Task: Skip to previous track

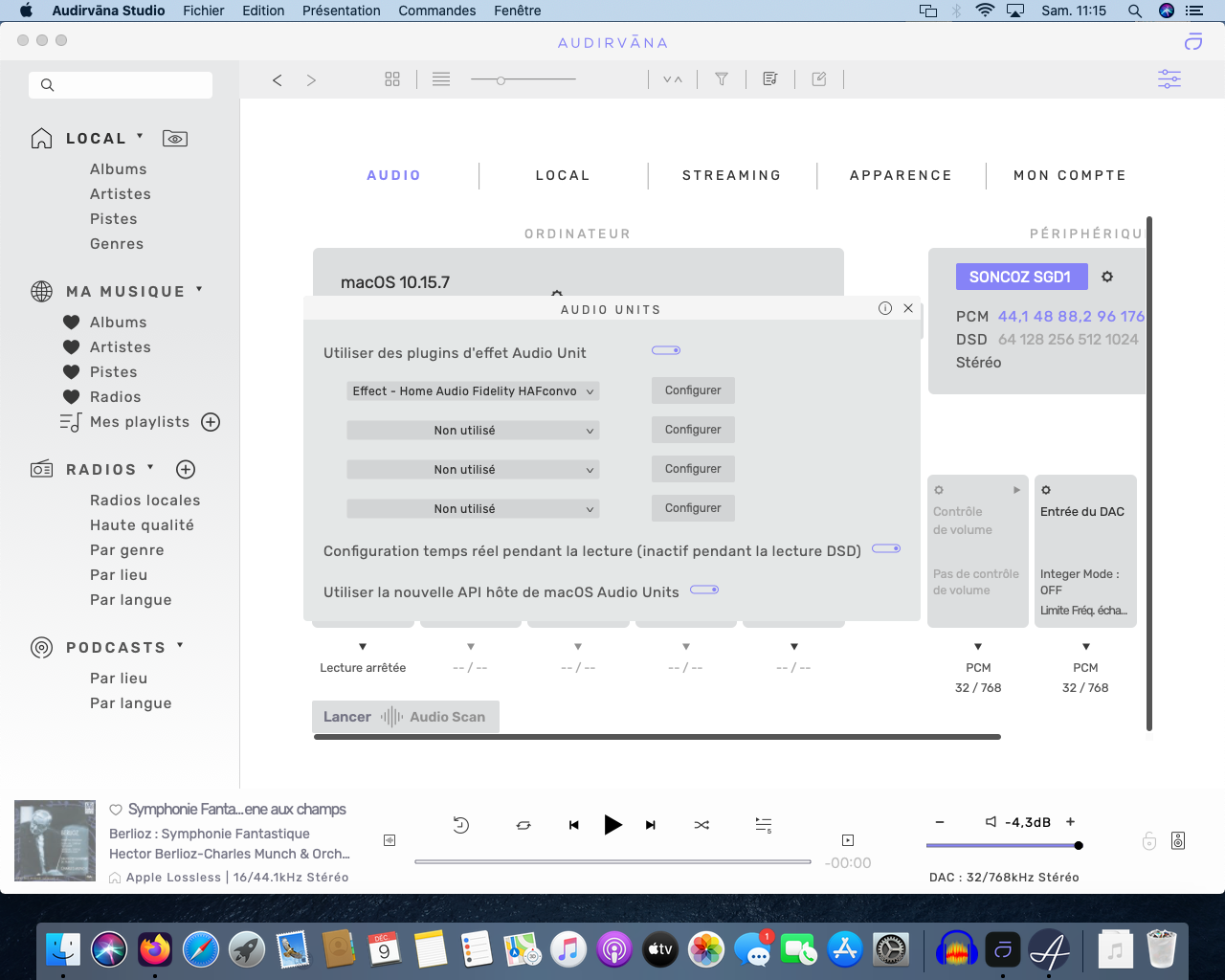Action: [574, 825]
